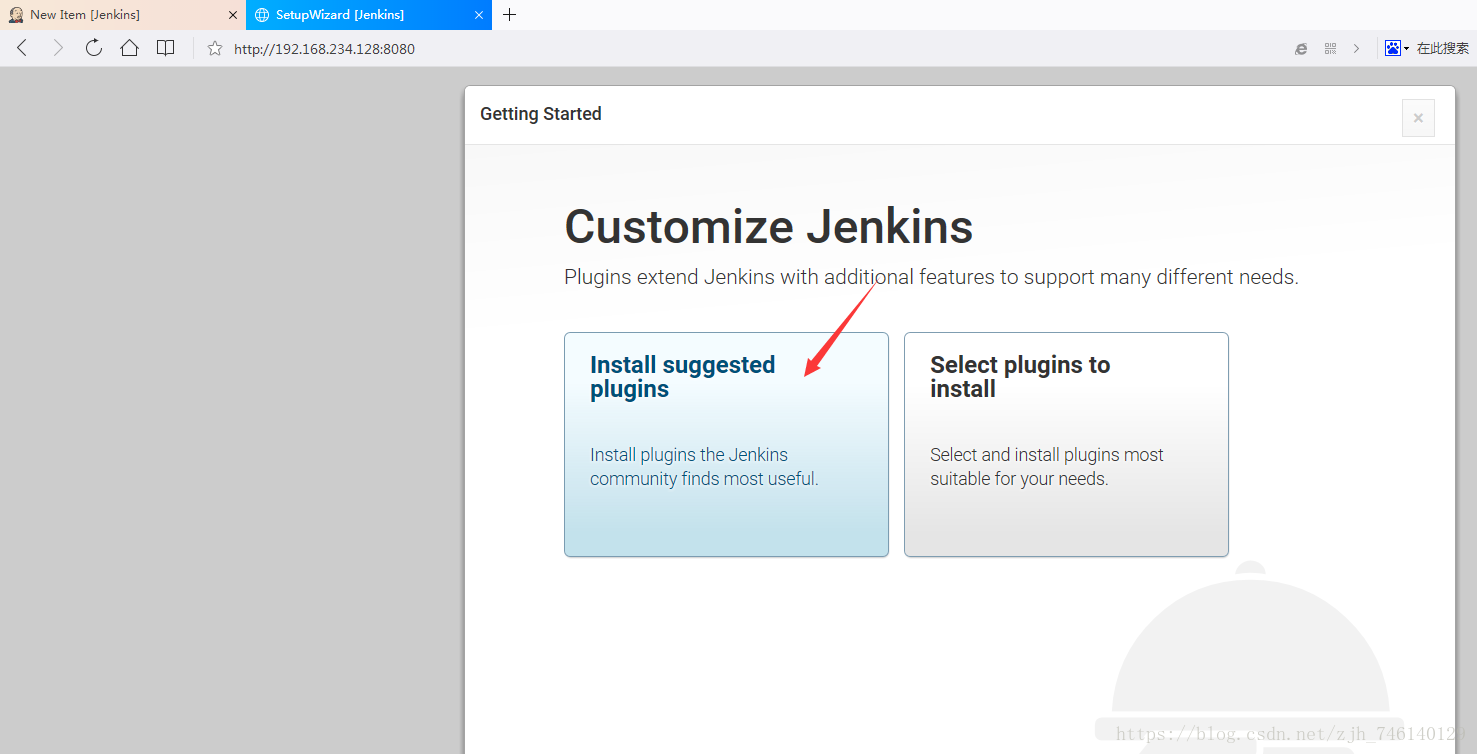Go back with the browser back arrow

coord(22,48)
